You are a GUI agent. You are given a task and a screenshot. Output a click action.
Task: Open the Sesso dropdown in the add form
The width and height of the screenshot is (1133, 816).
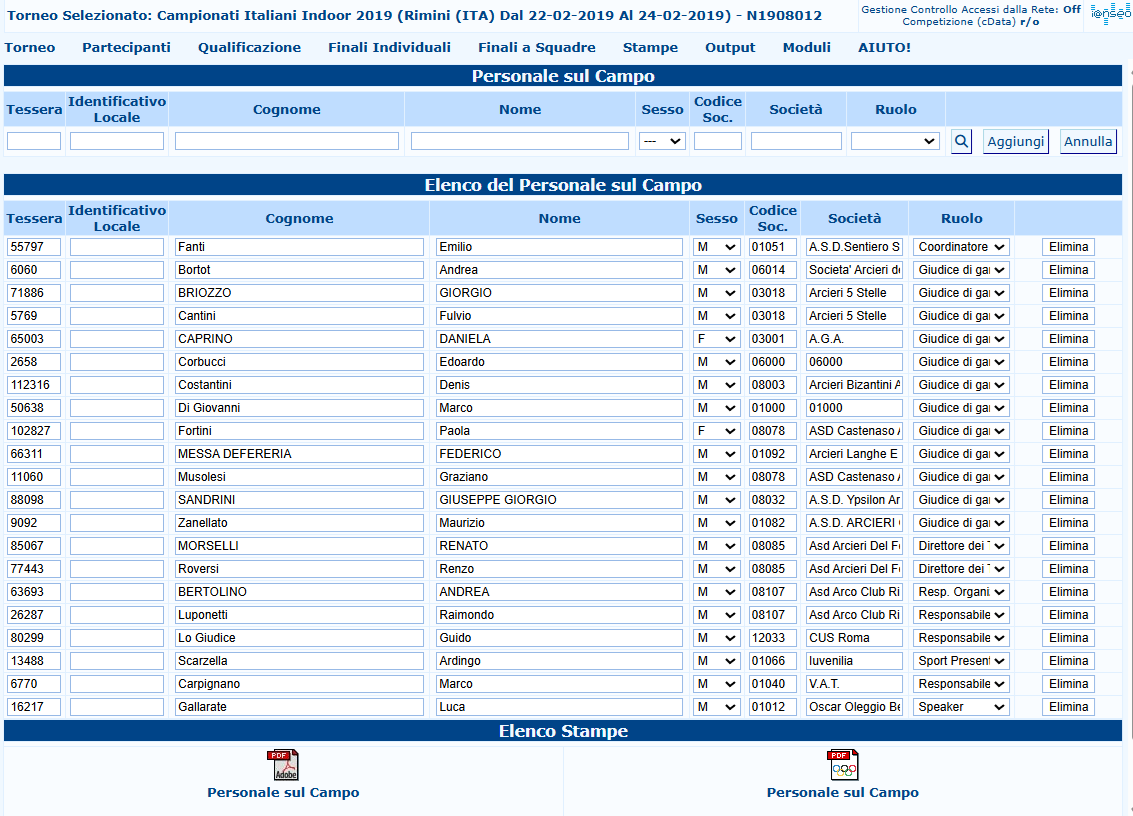click(x=662, y=142)
